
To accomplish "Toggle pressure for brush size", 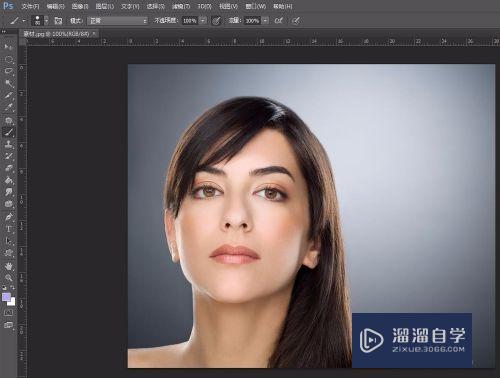I will 296,21.
